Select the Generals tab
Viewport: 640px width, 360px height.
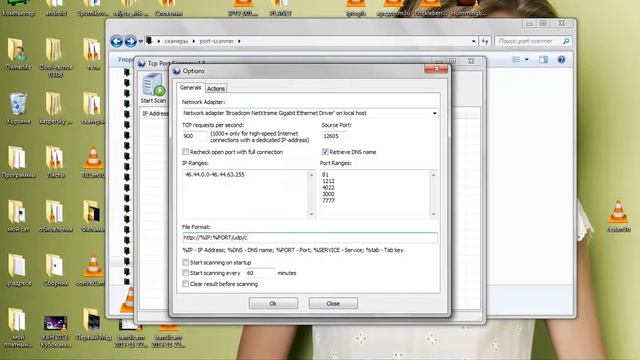coord(191,88)
